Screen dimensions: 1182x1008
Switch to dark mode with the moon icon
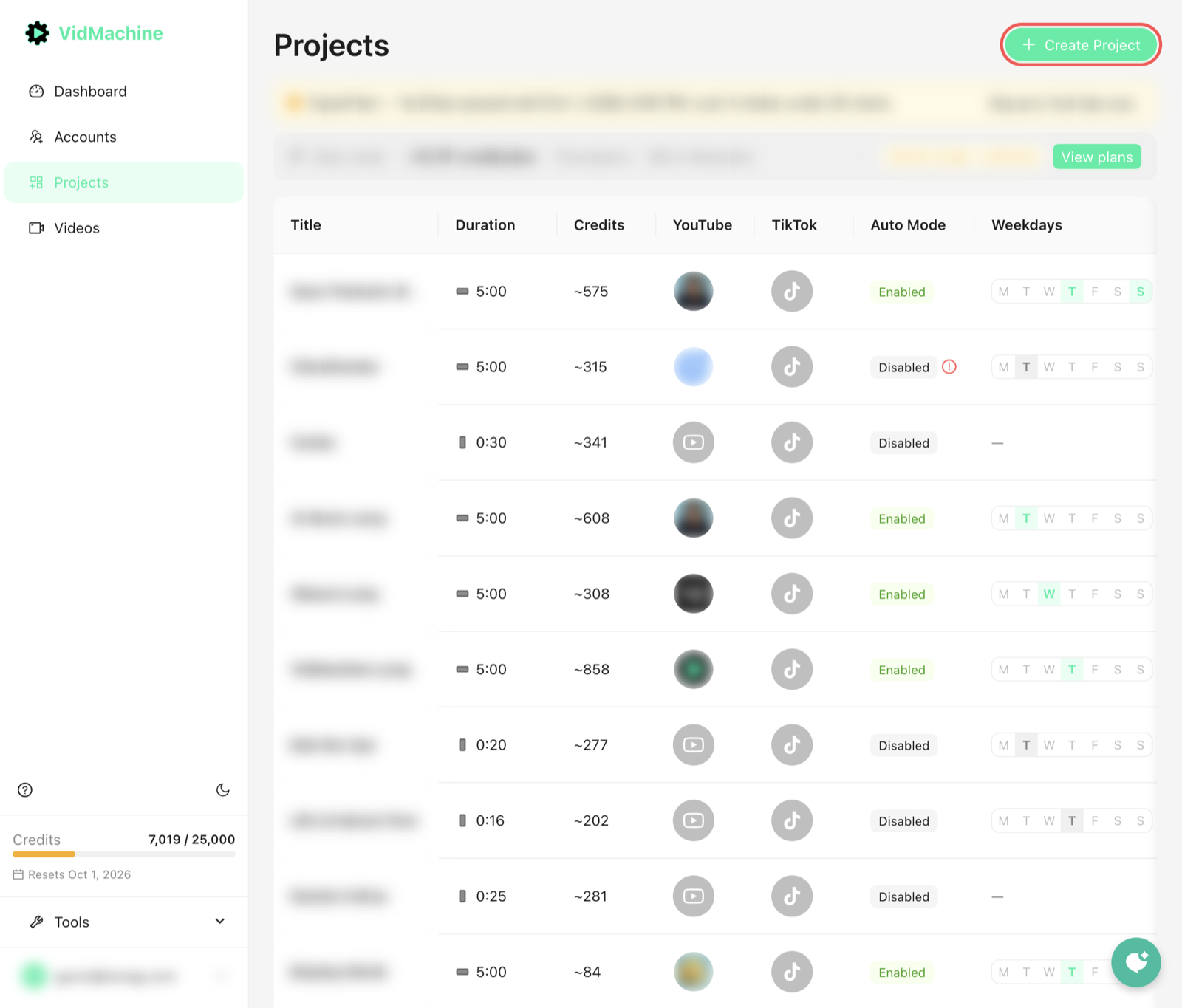tap(223, 790)
